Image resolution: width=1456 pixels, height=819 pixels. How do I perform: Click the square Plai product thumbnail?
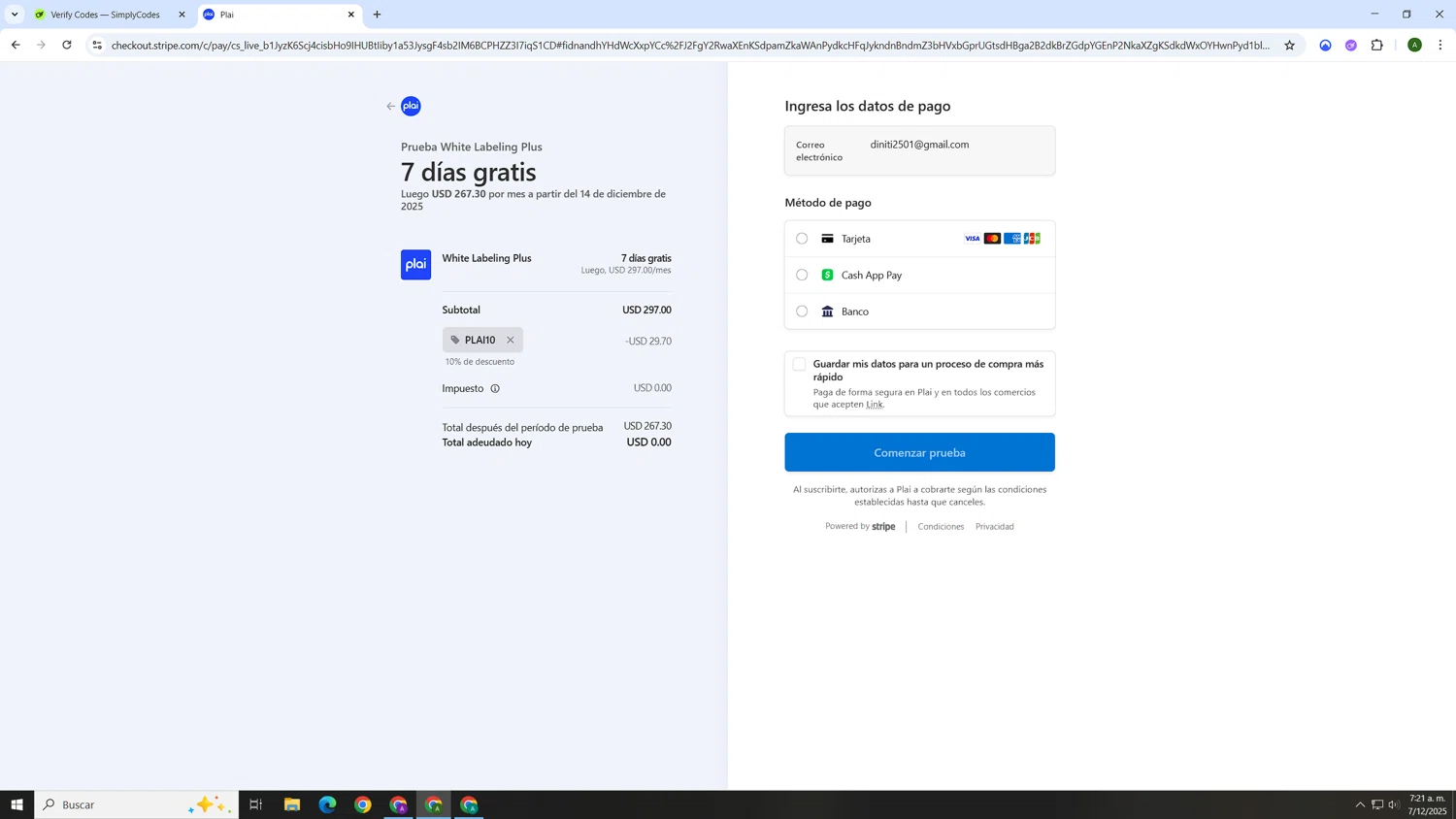tap(415, 265)
